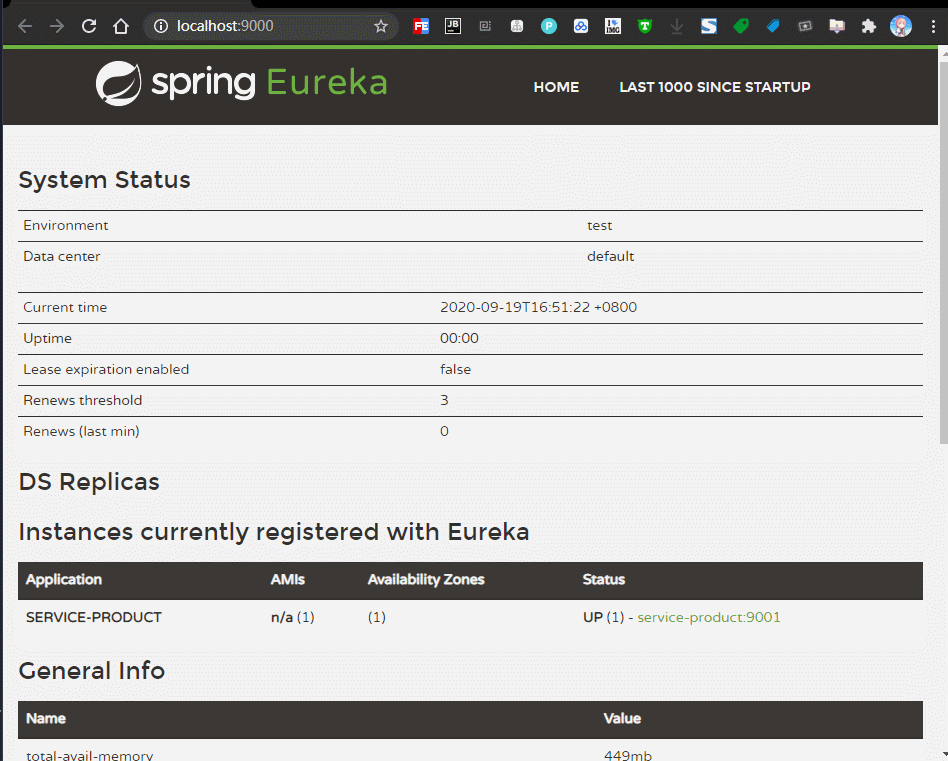Click the AMIs column header
The height and width of the screenshot is (761, 948).
(287, 580)
